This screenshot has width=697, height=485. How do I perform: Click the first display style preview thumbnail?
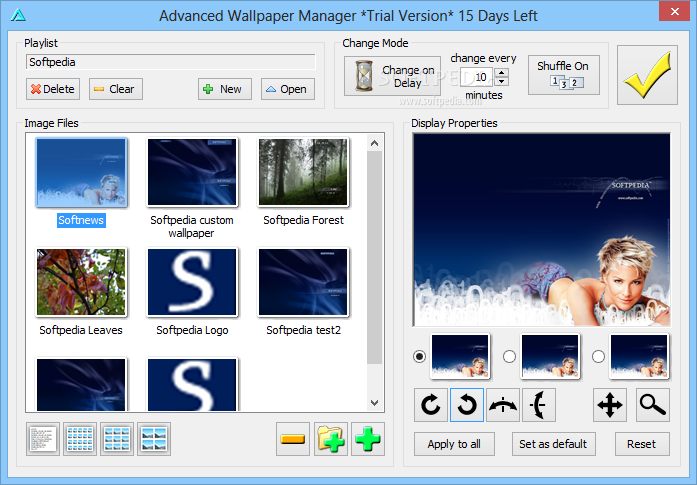point(461,357)
